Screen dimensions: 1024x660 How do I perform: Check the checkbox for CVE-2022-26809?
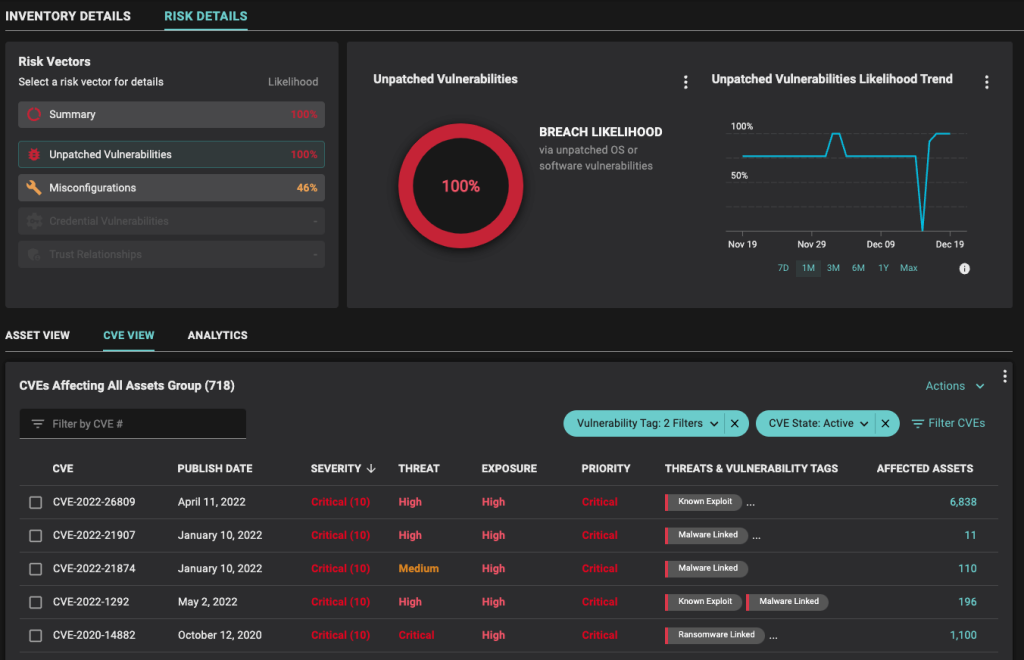(x=36, y=502)
